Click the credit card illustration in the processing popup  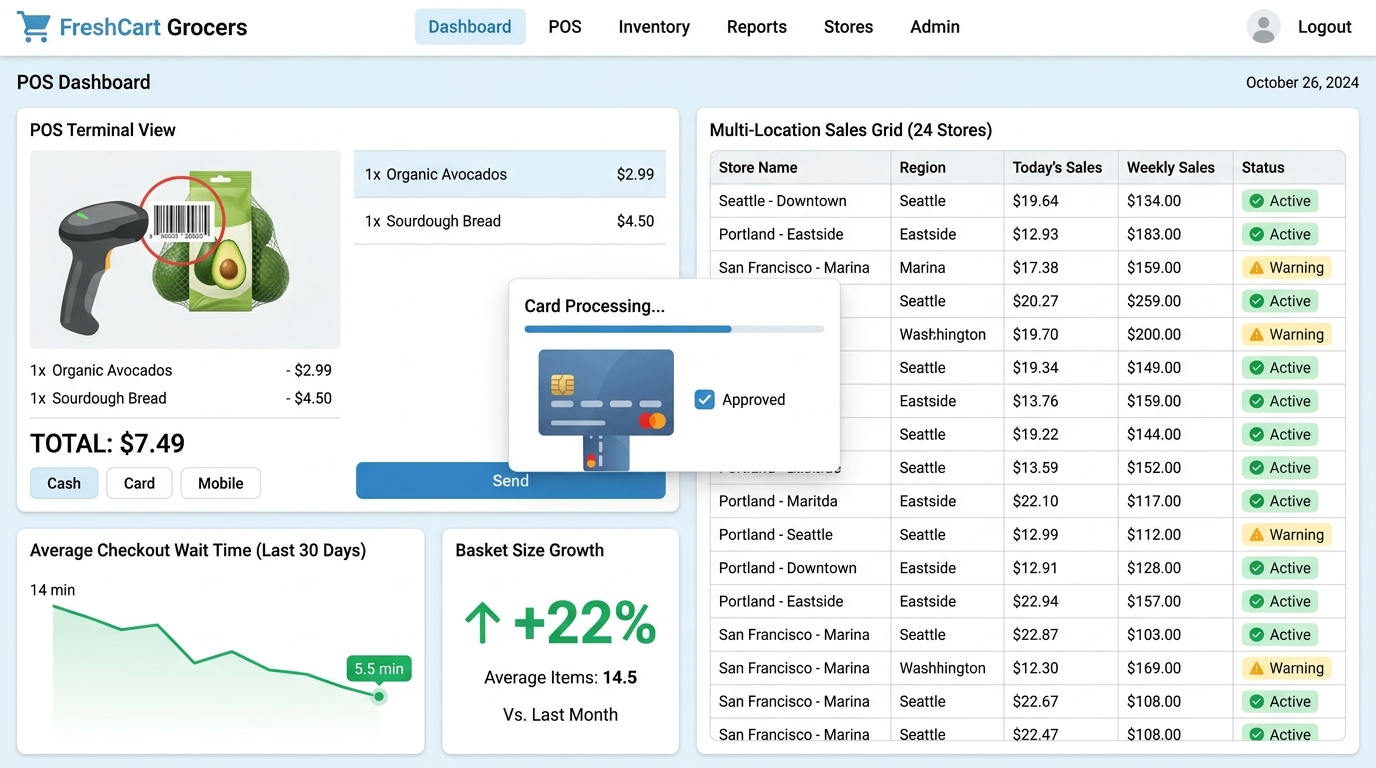click(x=606, y=392)
